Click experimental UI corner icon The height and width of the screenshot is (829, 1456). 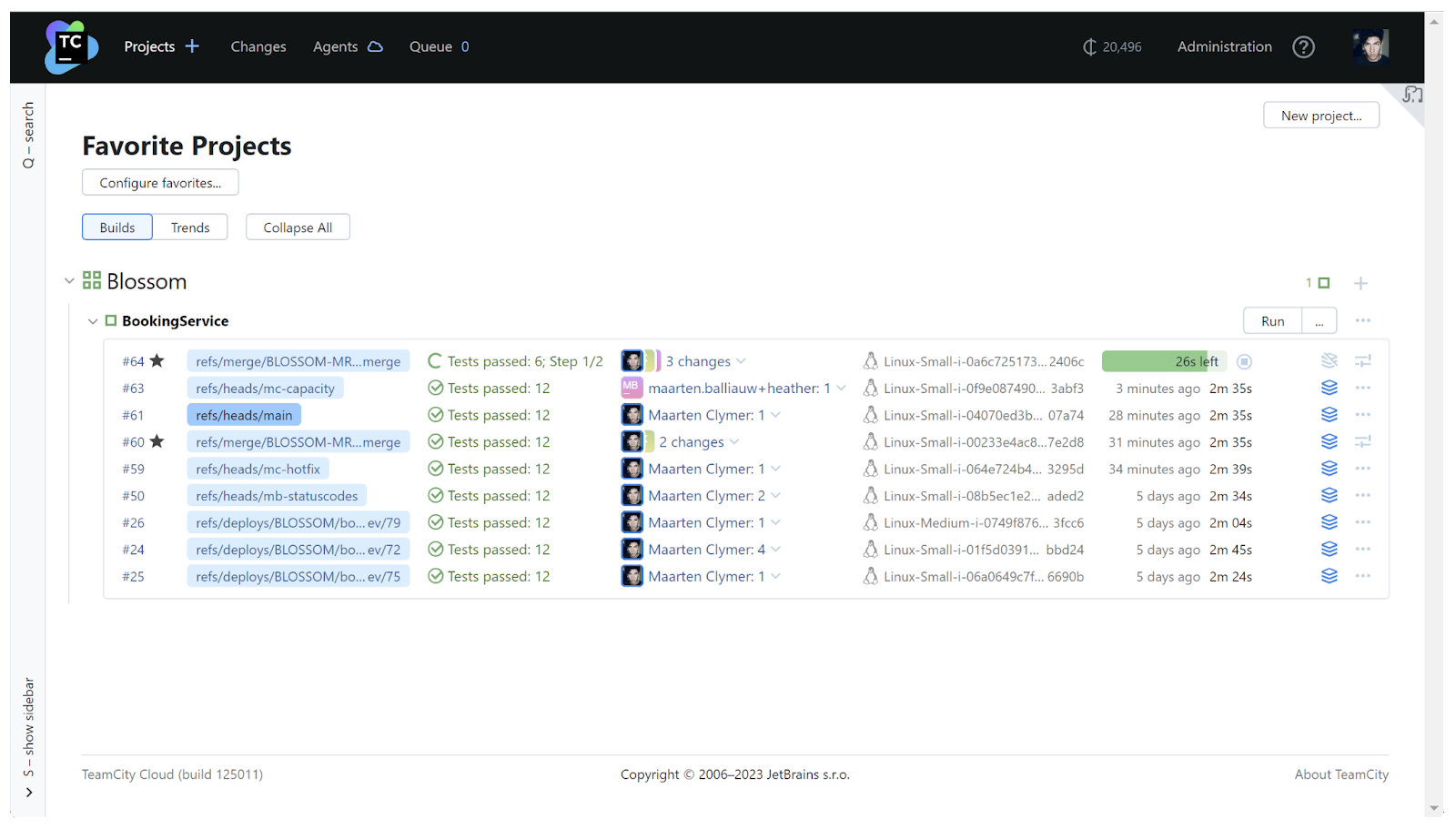point(1411,95)
